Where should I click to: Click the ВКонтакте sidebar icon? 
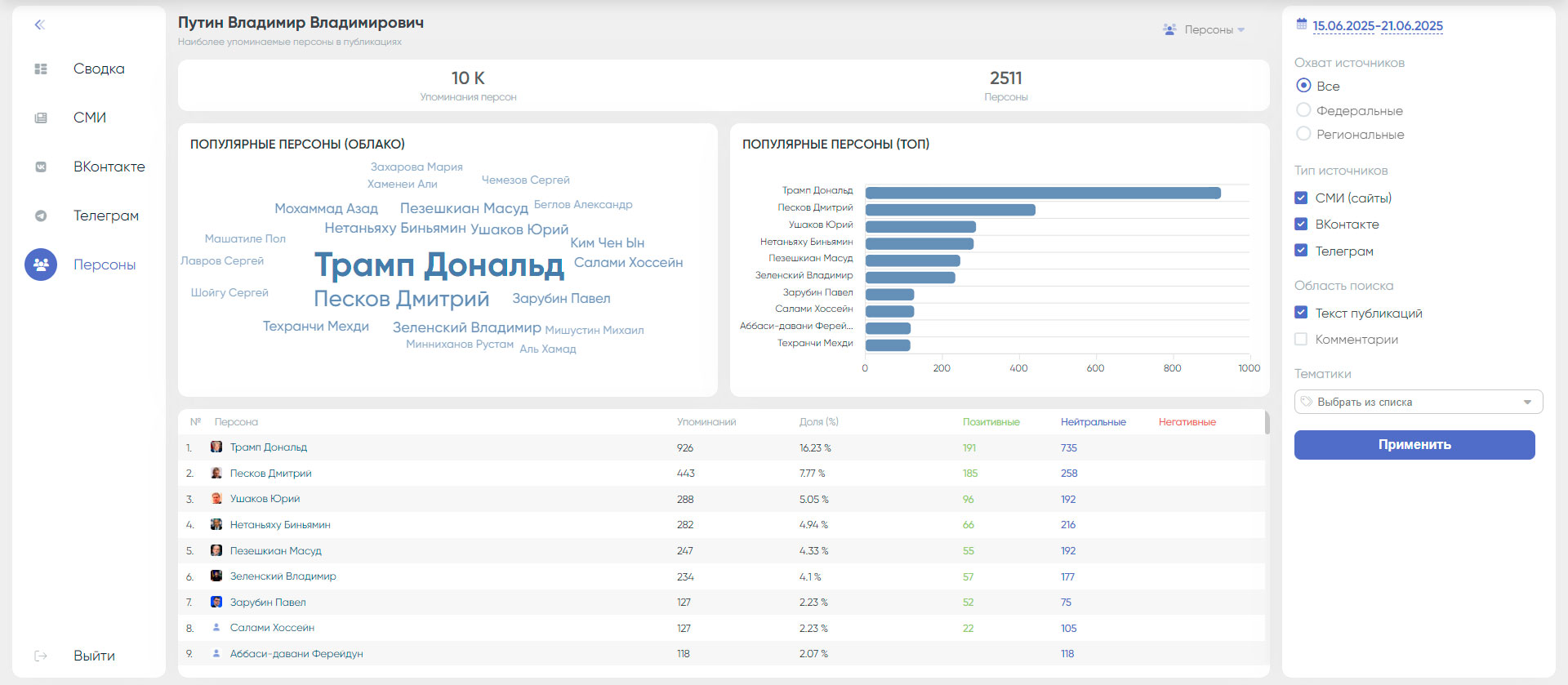[41, 167]
